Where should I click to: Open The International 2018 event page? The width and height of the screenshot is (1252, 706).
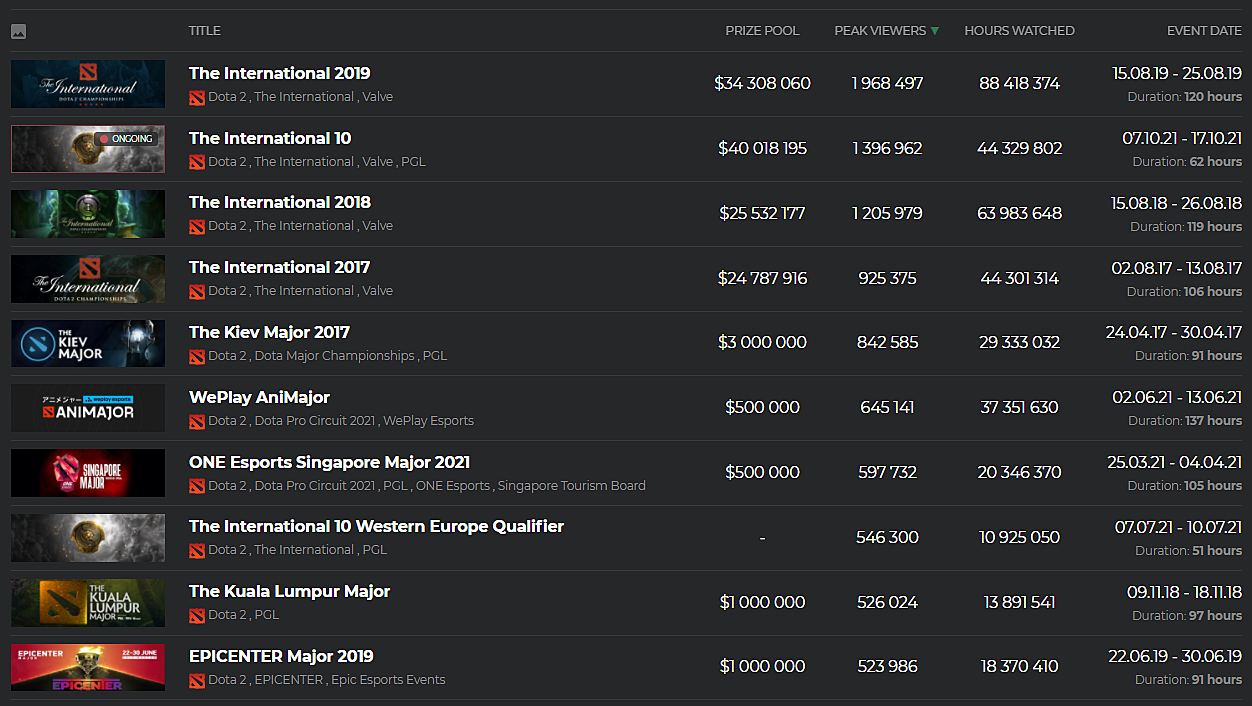[280, 202]
